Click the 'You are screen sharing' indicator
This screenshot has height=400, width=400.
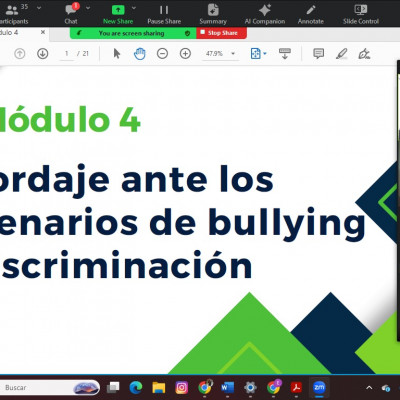(x=131, y=33)
